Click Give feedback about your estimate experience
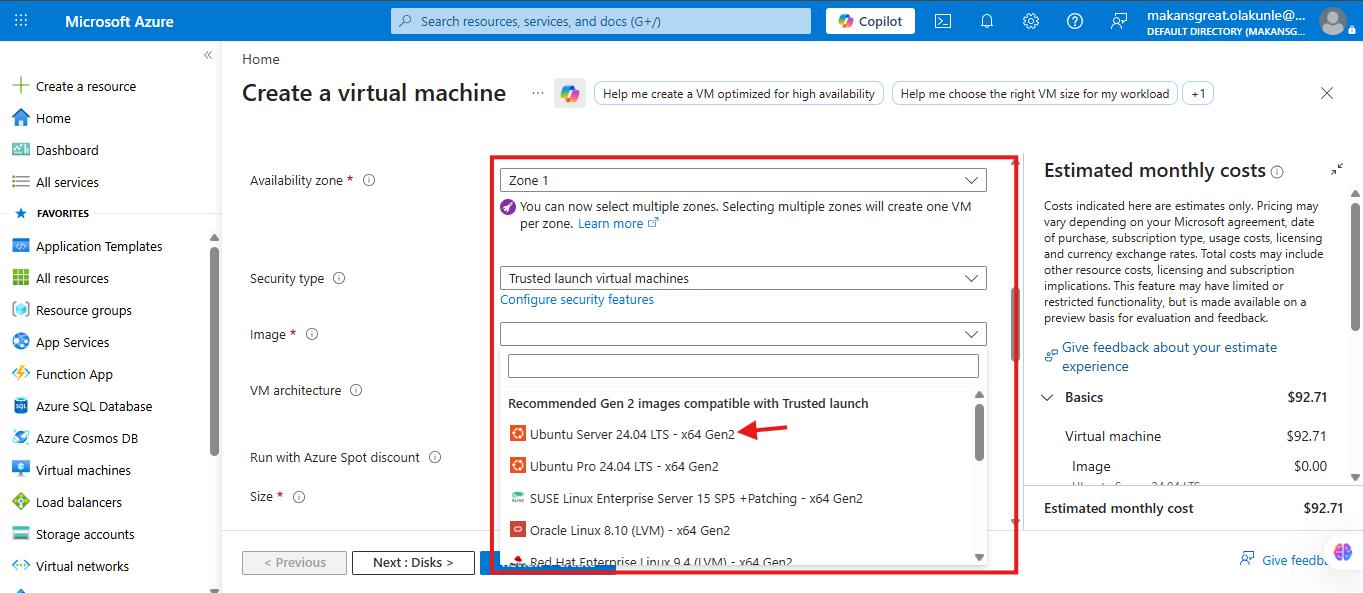Image resolution: width=1363 pixels, height=593 pixels. (1169, 357)
